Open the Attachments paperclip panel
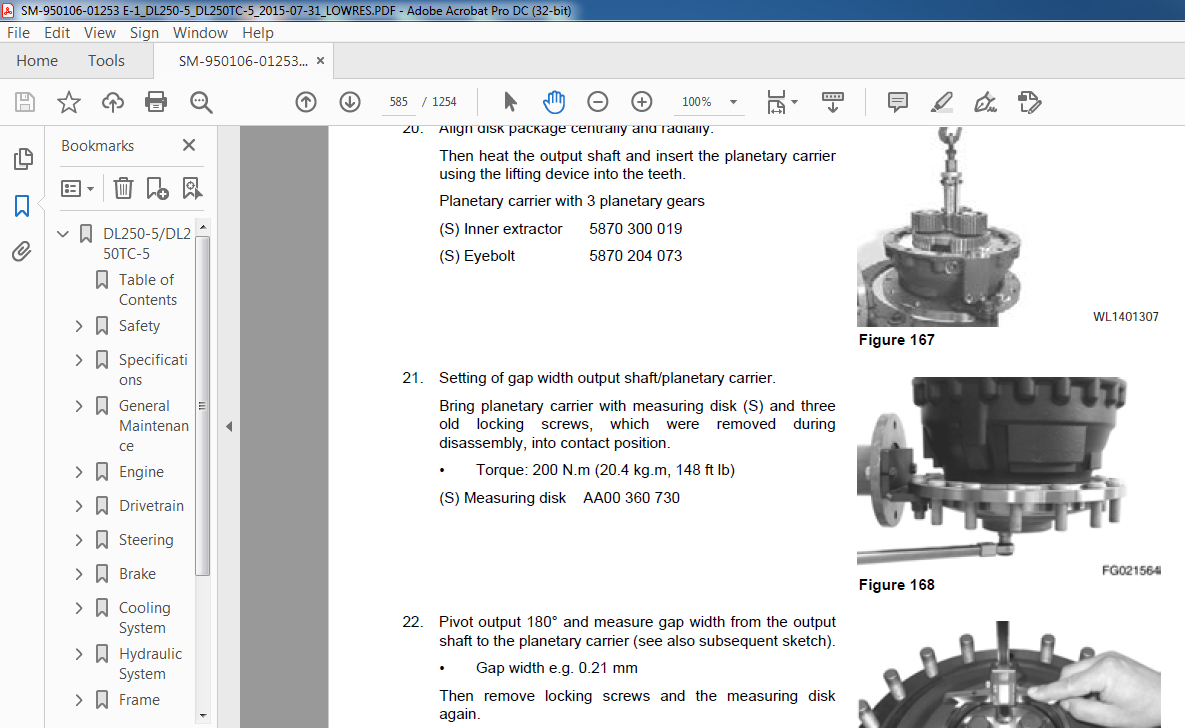Viewport: 1185px width, 728px height. pyautogui.click(x=22, y=251)
